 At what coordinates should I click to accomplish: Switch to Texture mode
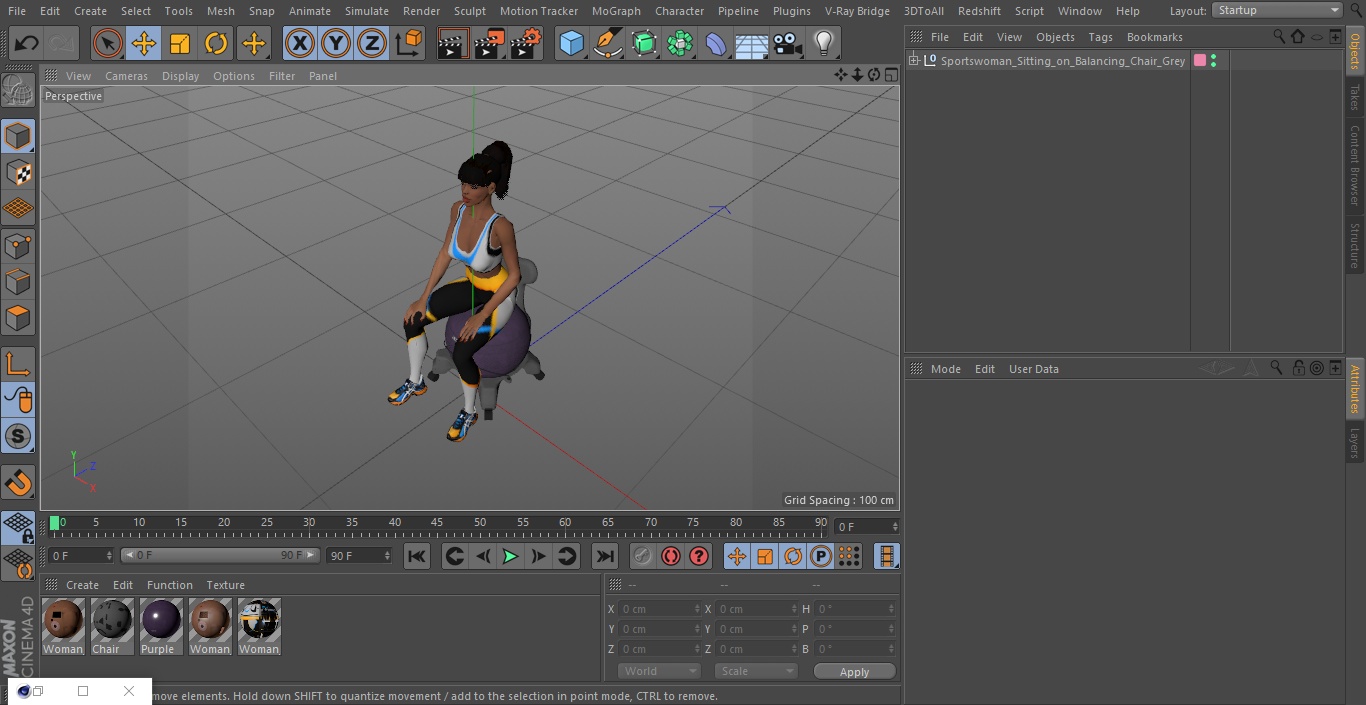tap(18, 172)
